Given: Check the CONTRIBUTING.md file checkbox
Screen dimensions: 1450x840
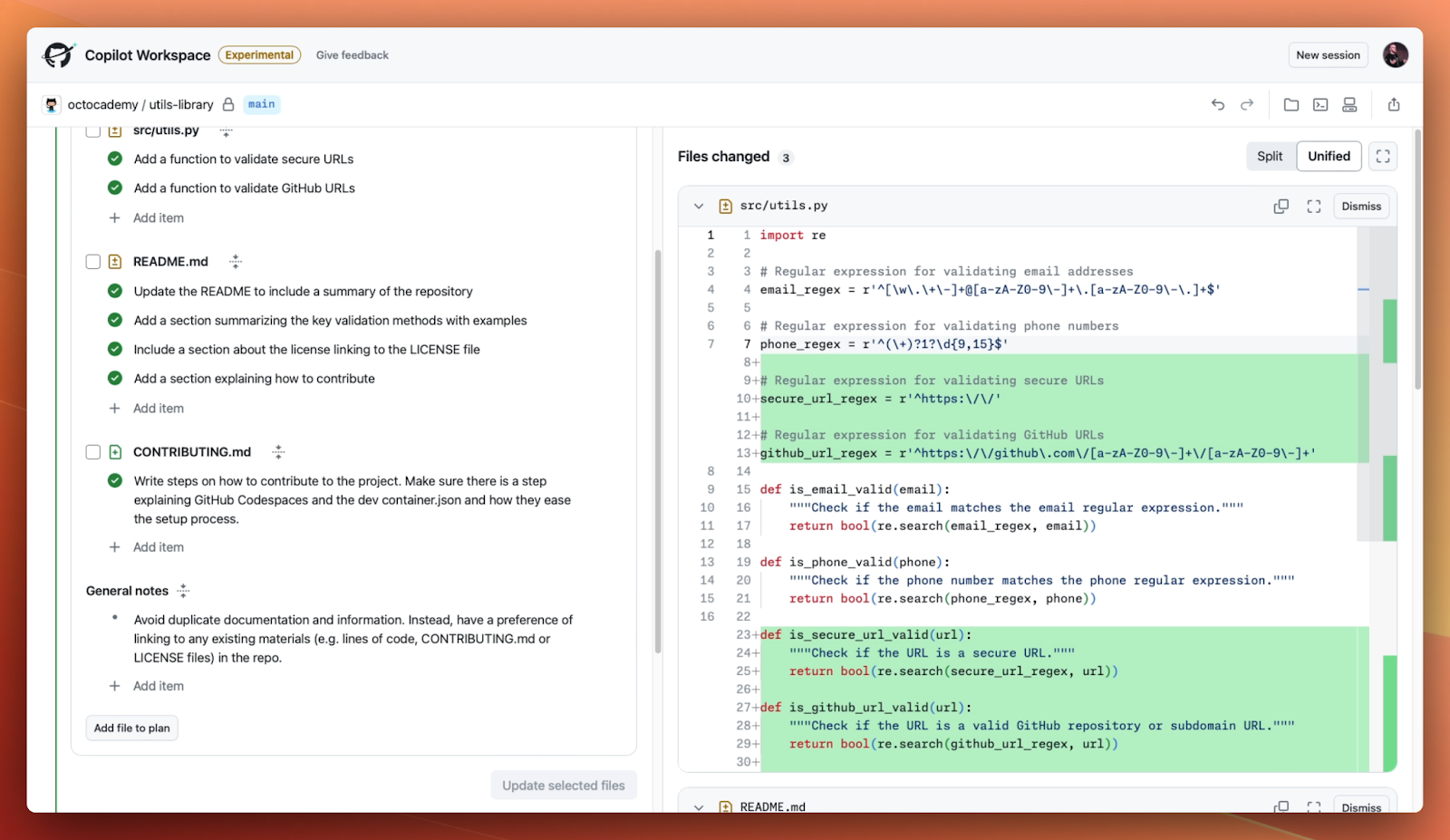Looking at the screenshot, I should click(x=92, y=451).
